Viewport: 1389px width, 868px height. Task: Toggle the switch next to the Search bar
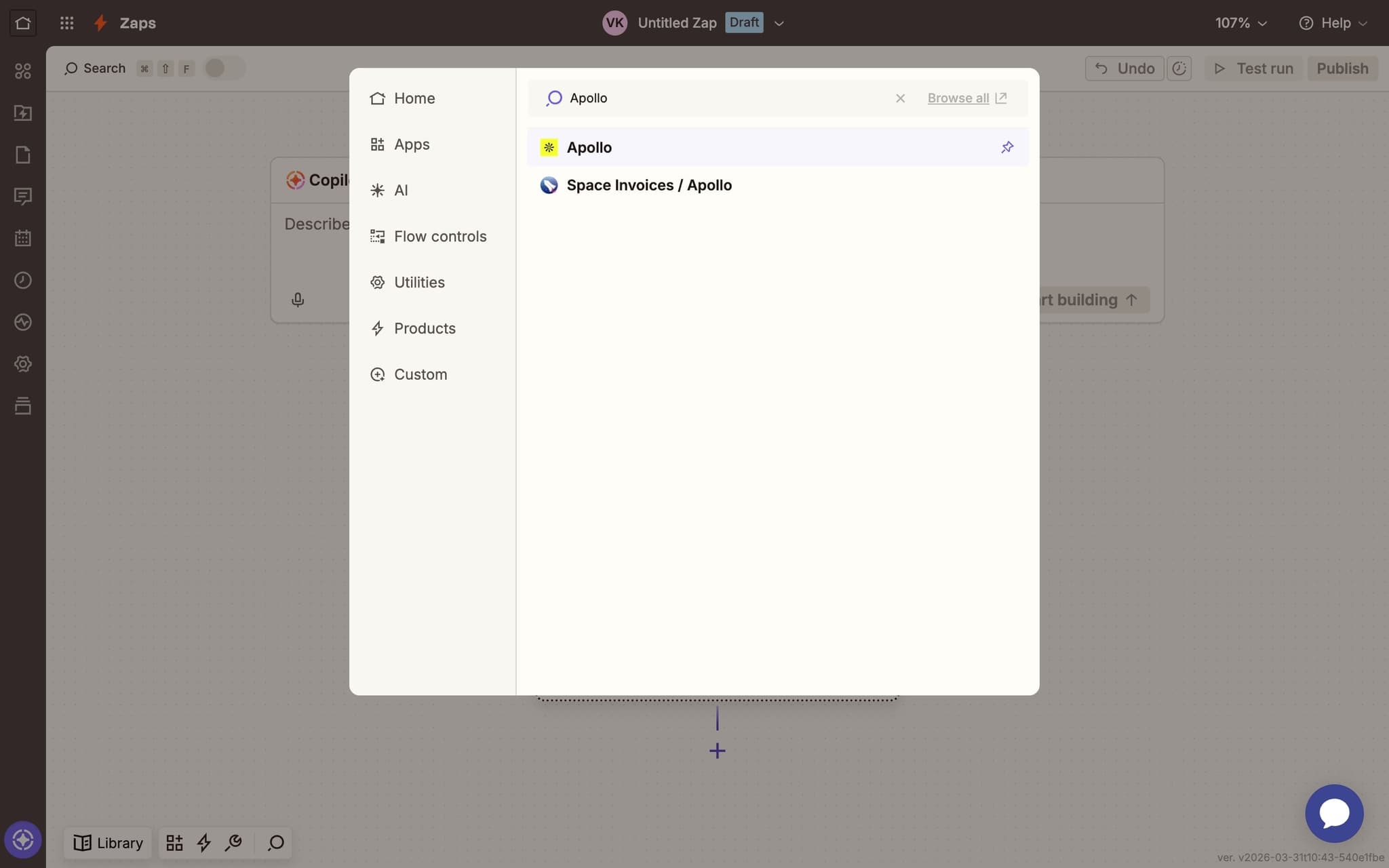coord(224,68)
